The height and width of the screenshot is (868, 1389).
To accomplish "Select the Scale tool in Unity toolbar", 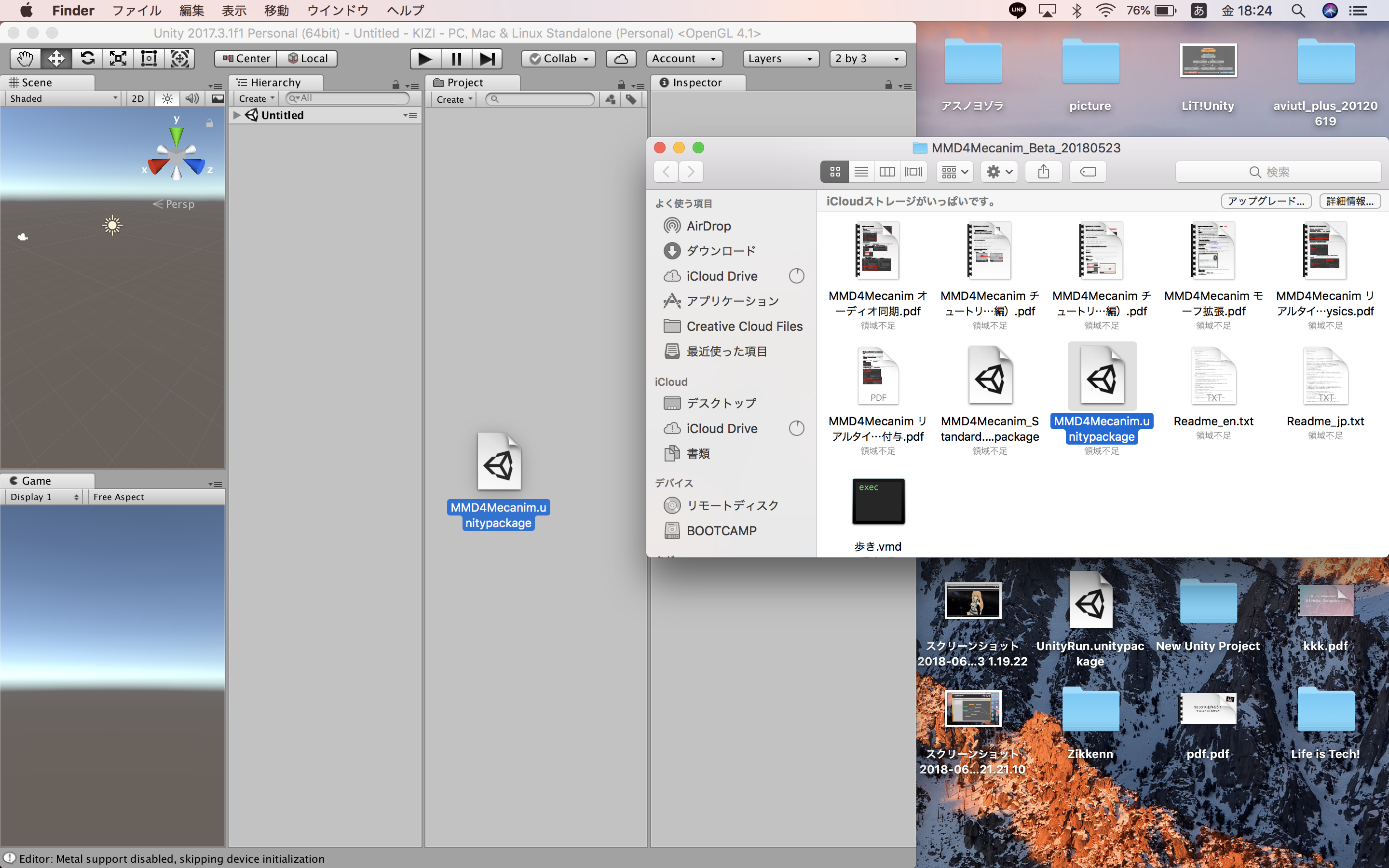I will coord(118,58).
